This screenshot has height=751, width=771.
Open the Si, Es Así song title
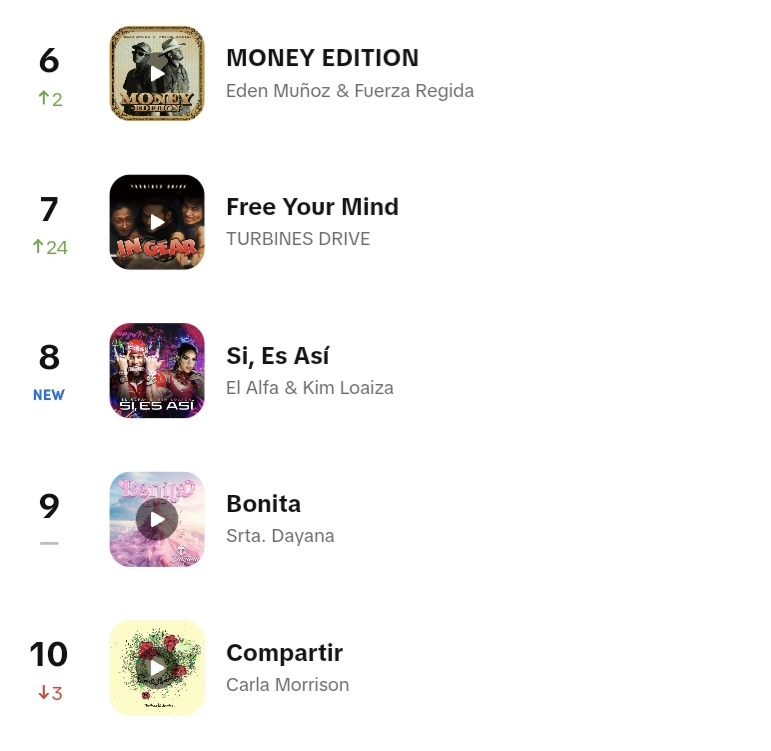(x=277, y=355)
